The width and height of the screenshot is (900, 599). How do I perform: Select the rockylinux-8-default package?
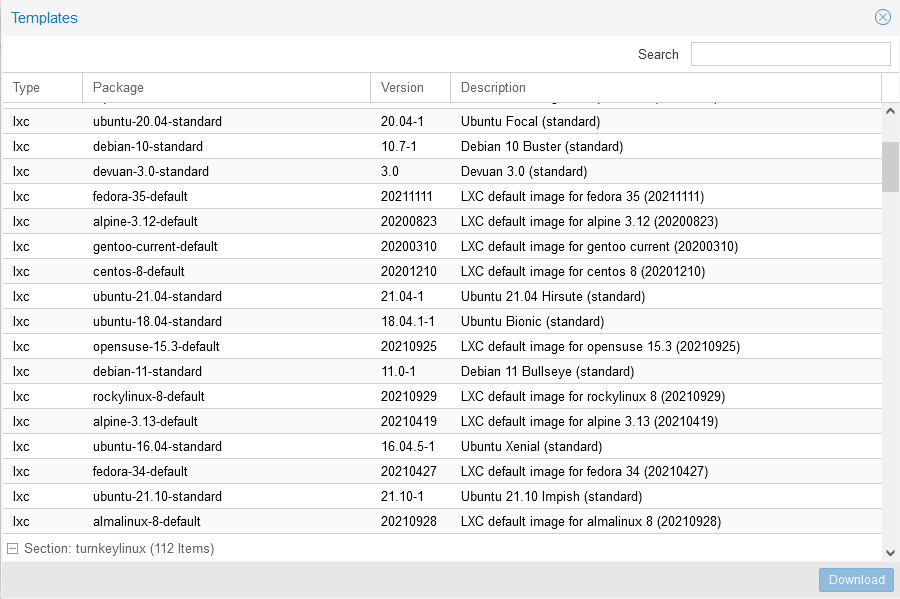(x=149, y=396)
